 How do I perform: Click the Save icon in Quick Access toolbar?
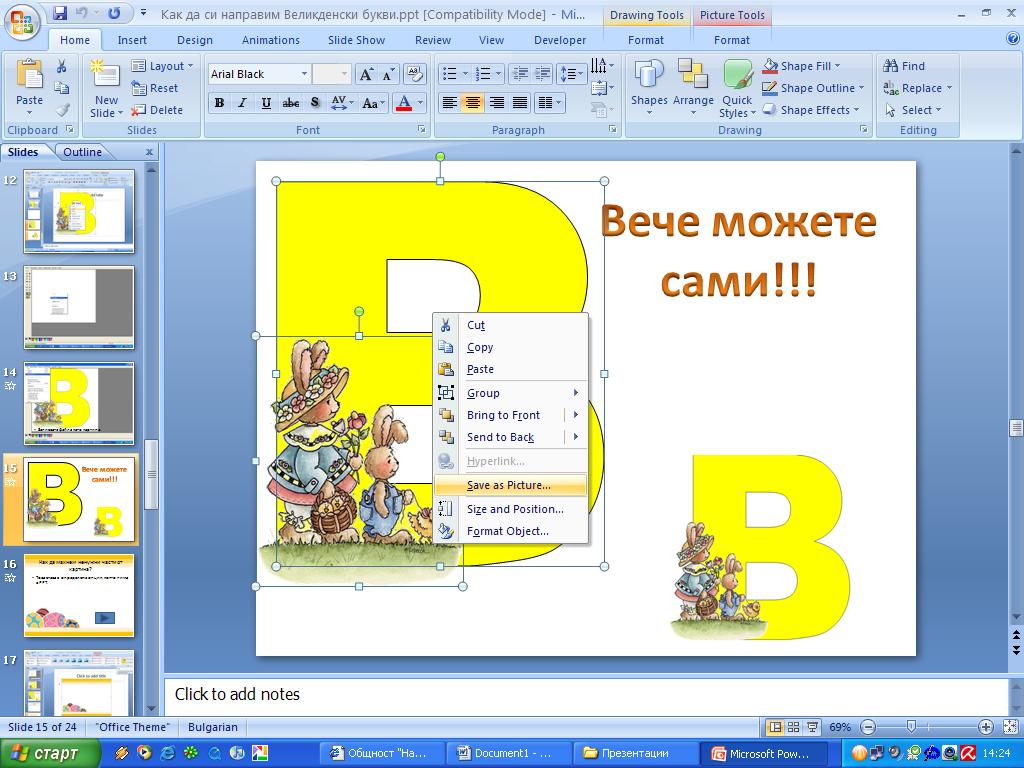click(60, 13)
